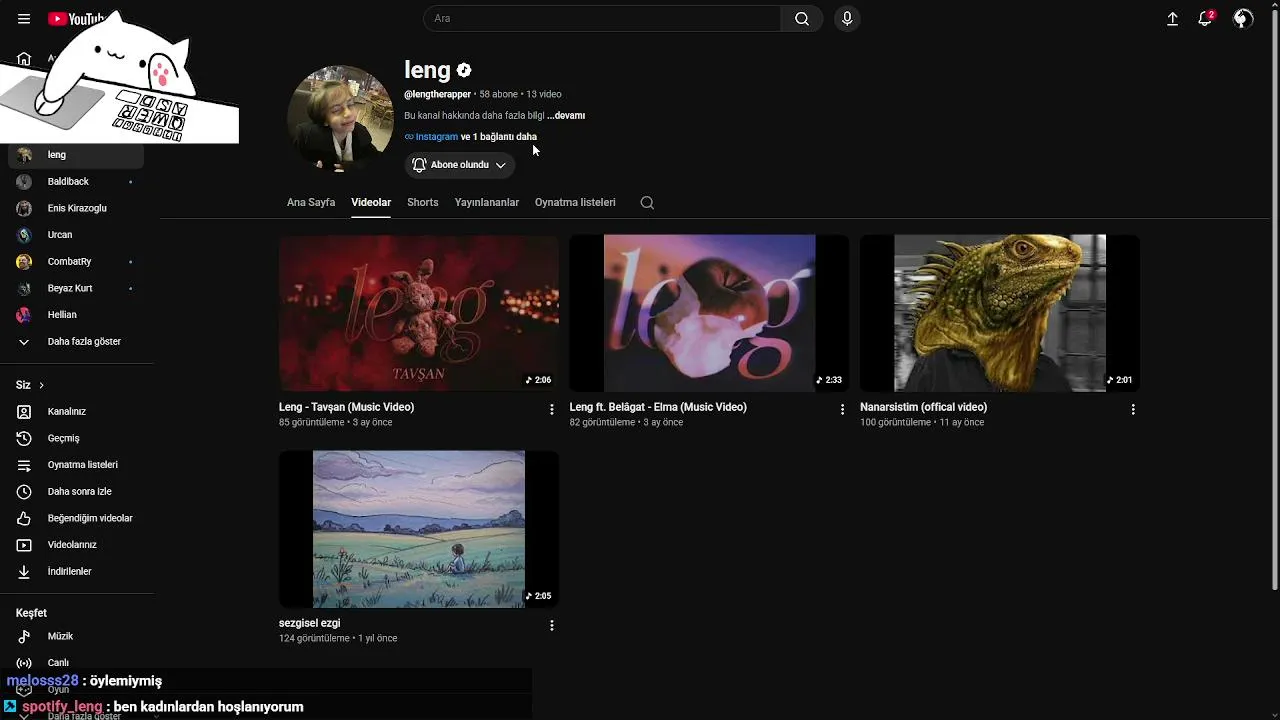The image size is (1280, 720).
Task: Click the channel search magnifier icon
Action: pos(647,202)
